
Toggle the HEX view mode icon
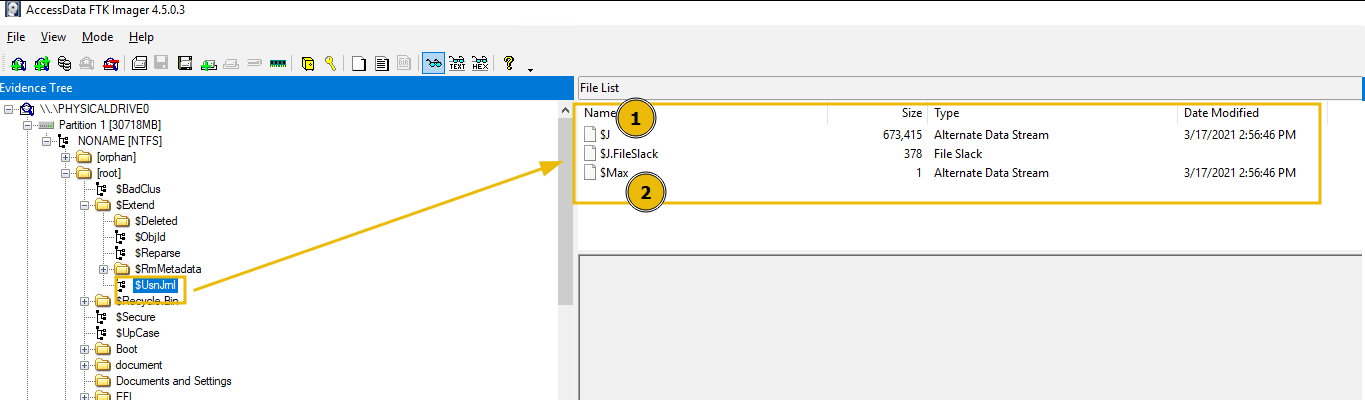coord(480,63)
